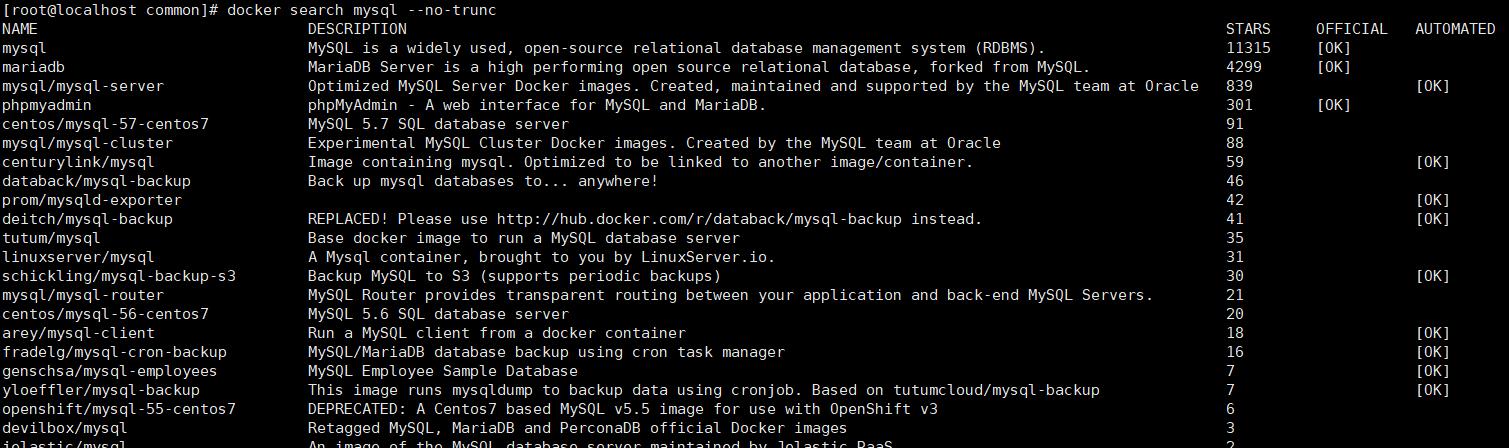Click the [OK] automated mark for schickling/mysql-backup-s3
Viewport: 1509px width, 448px height.
coord(1433,276)
